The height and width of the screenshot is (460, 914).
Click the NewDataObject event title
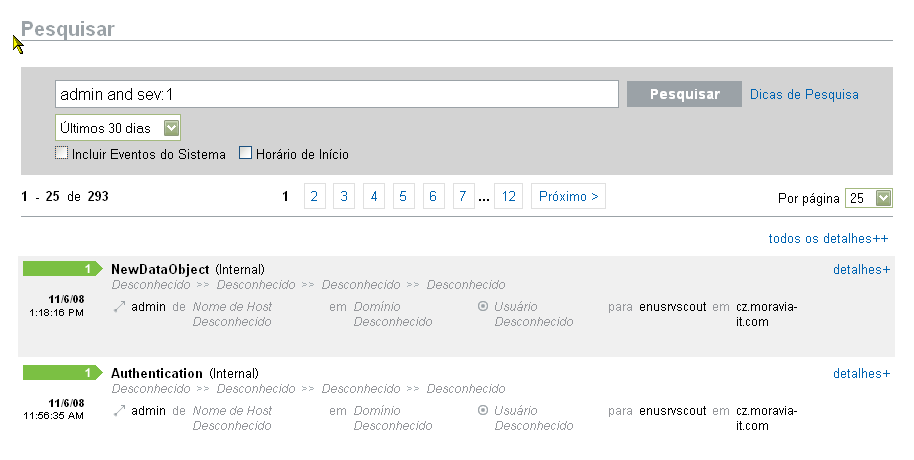coord(160,269)
